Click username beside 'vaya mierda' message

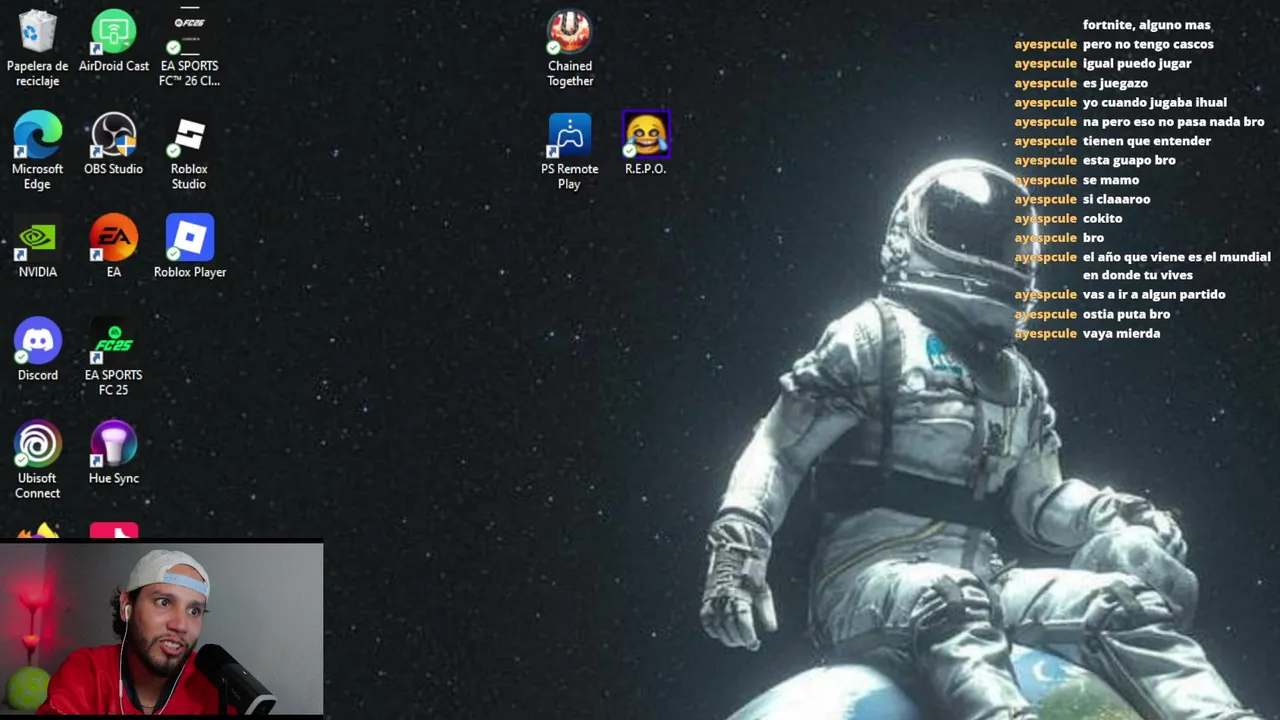[1045, 333]
